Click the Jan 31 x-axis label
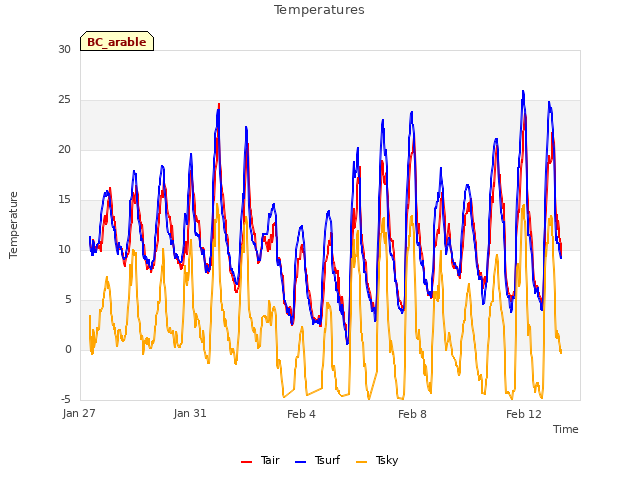The image size is (640, 480). click(x=190, y=413)
